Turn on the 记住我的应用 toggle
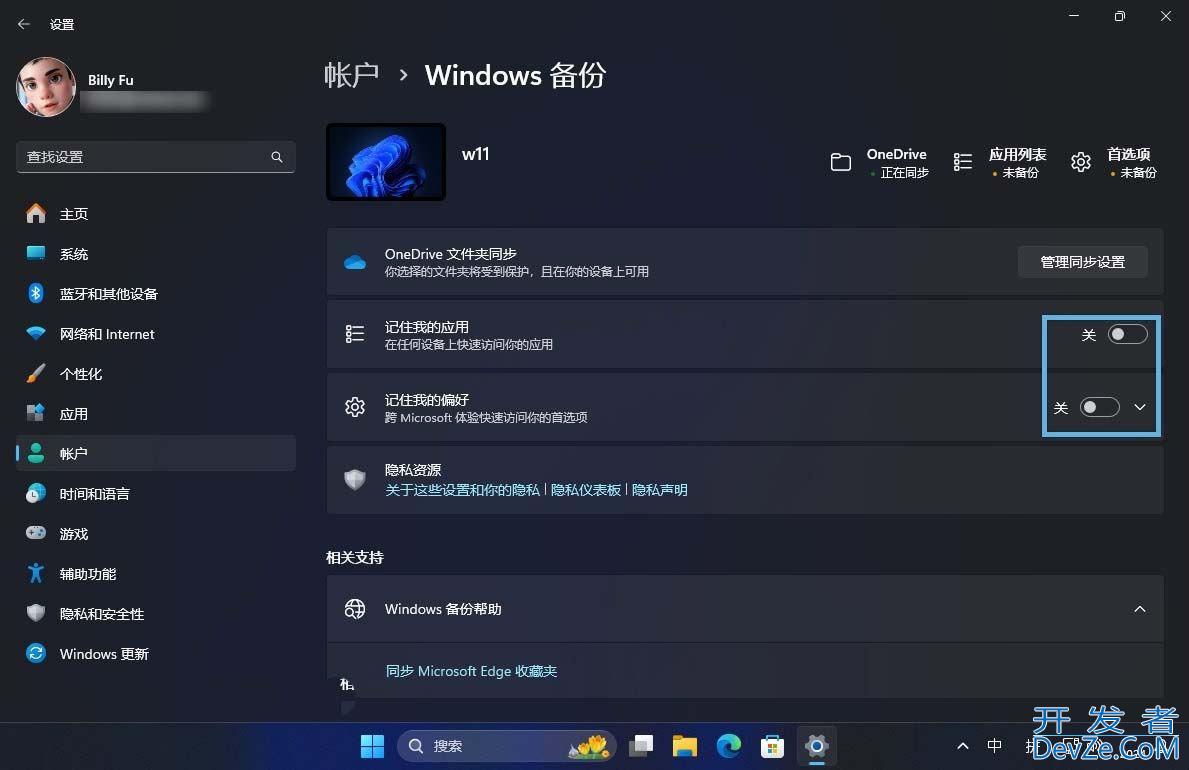Screen dimensions: 1189x770 point(1128,335)
